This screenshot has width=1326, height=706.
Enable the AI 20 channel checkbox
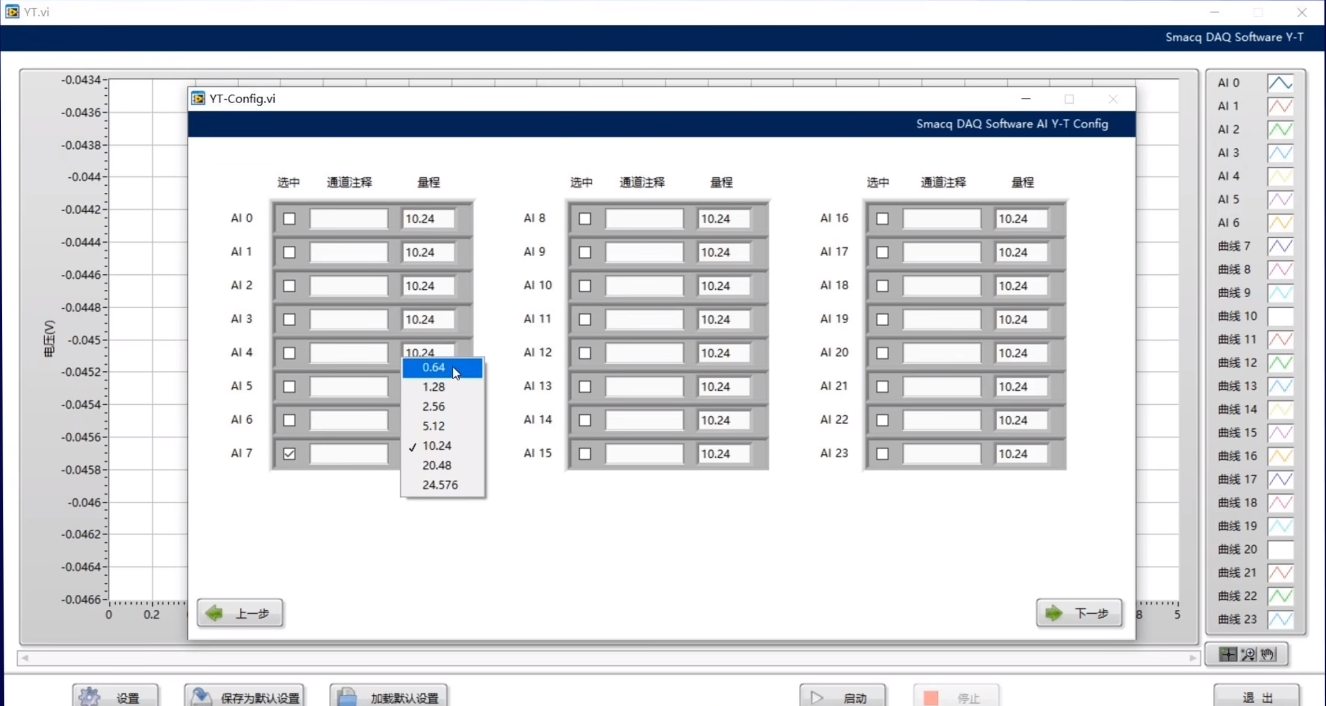coord(882,353)
